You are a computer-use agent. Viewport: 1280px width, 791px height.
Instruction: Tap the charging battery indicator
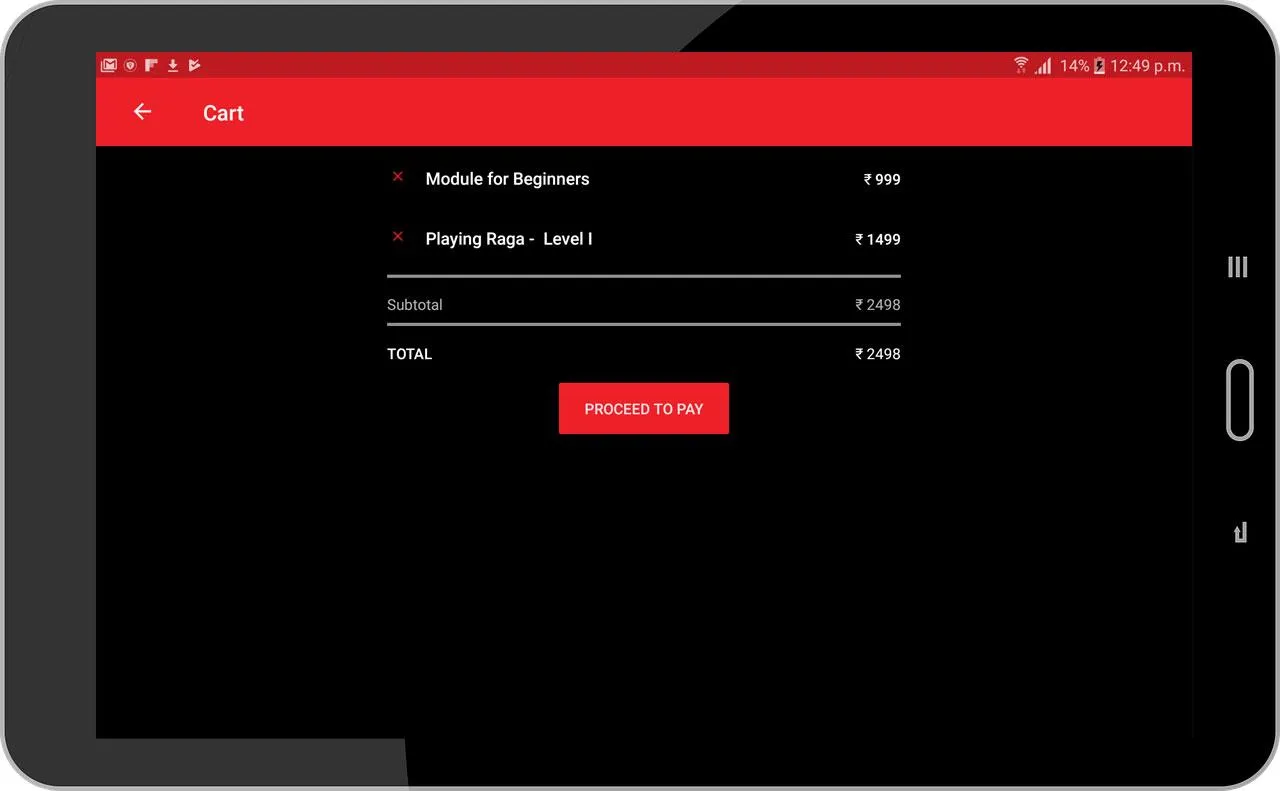(1098, 64)
